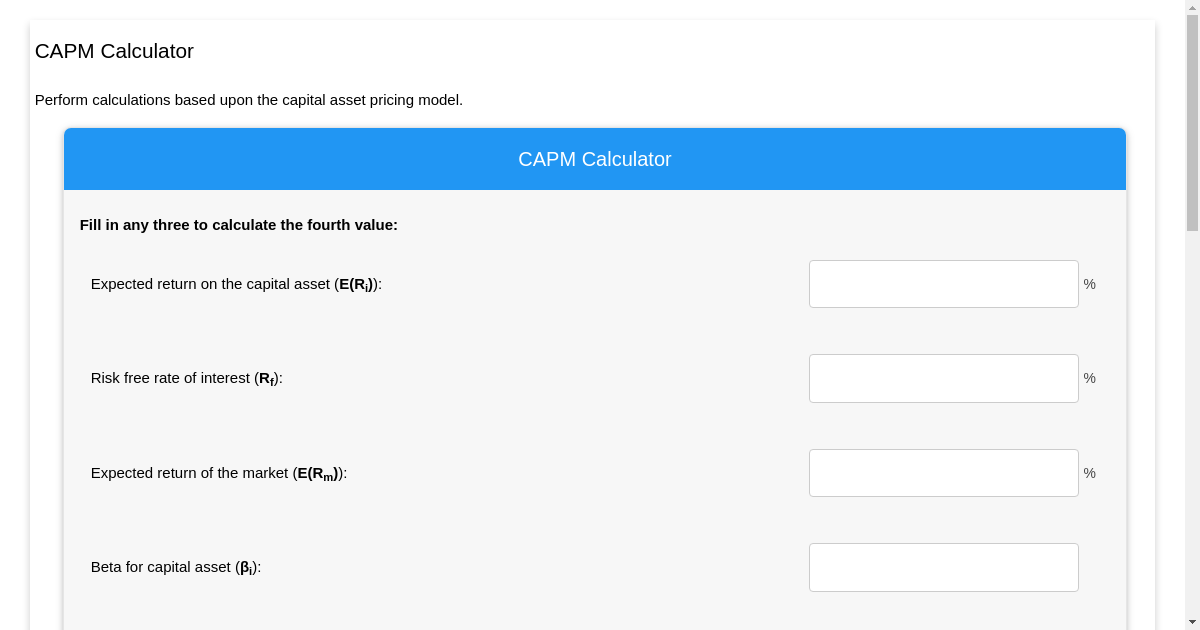This screenshot has width=1200, height=630.
Task: Click the fill in any three instruction label
Action: click(238, 225)
